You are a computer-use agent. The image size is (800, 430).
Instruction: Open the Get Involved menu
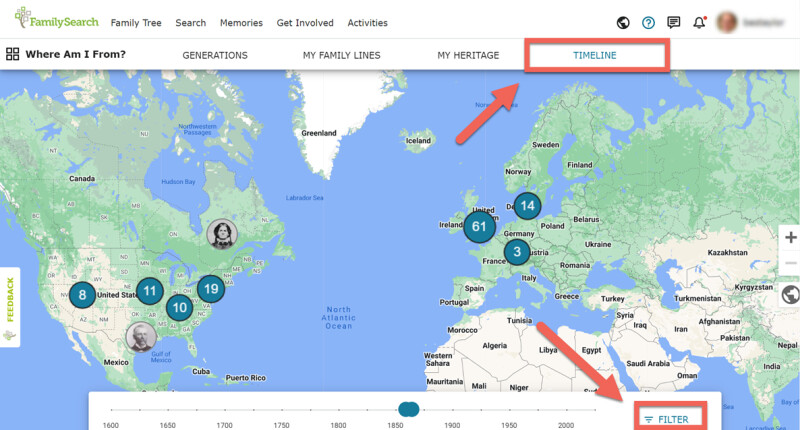305,23
